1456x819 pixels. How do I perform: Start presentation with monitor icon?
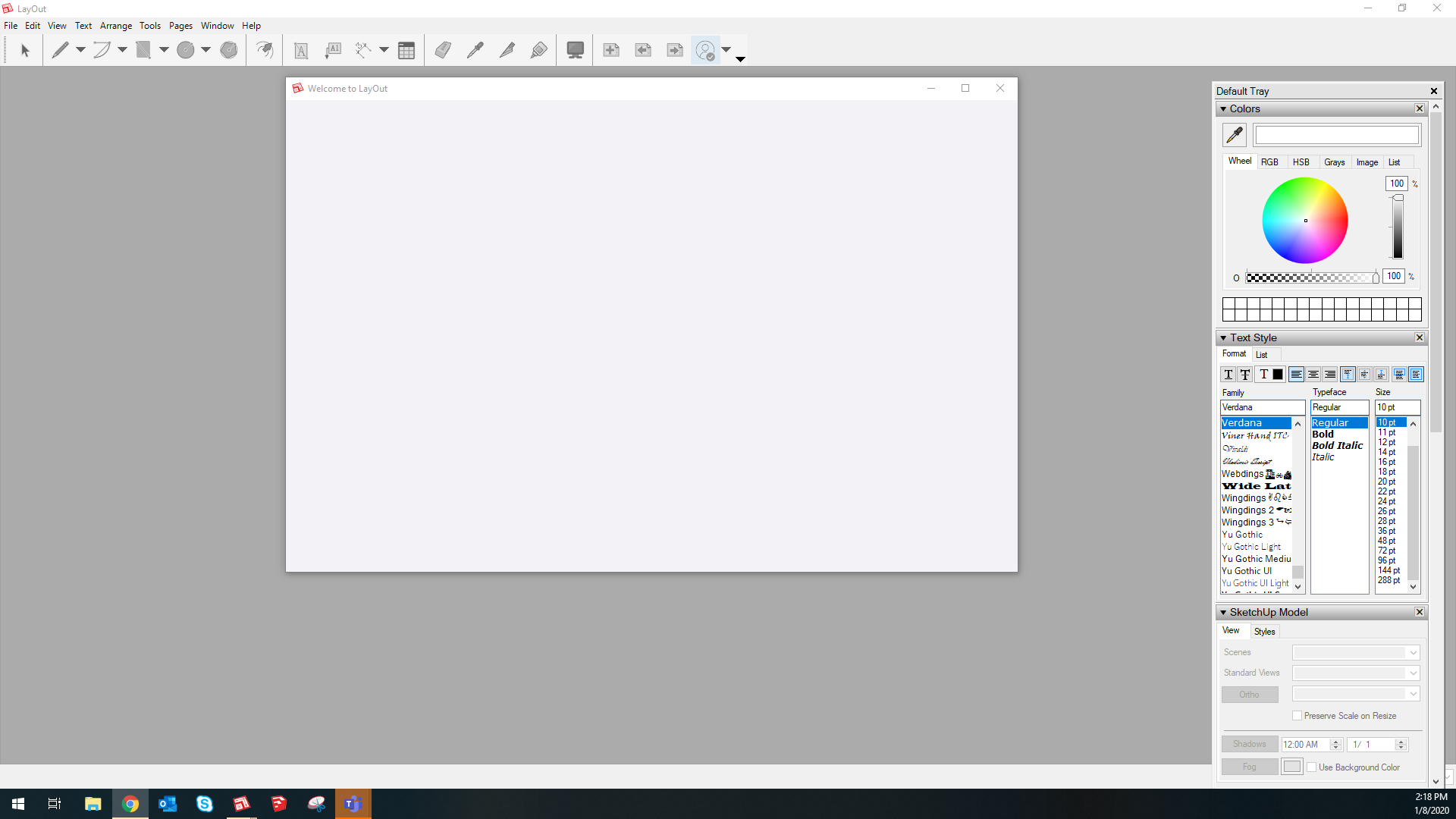pyautogui.click(x=576, y=50)
